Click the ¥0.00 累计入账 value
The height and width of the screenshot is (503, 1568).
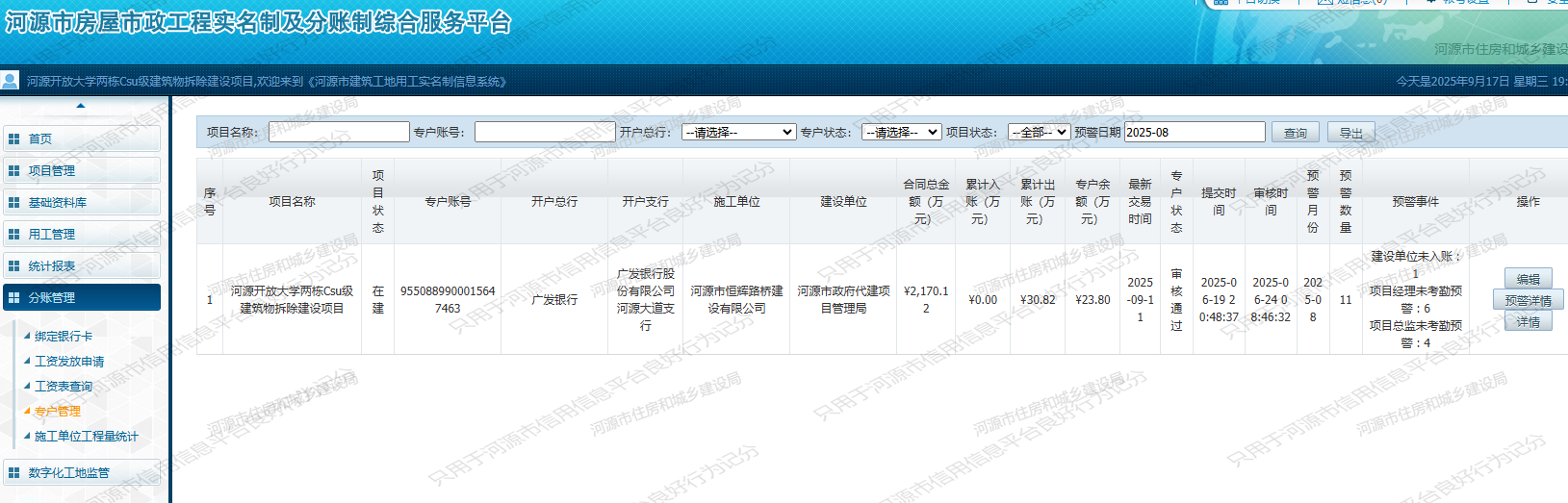983,300
